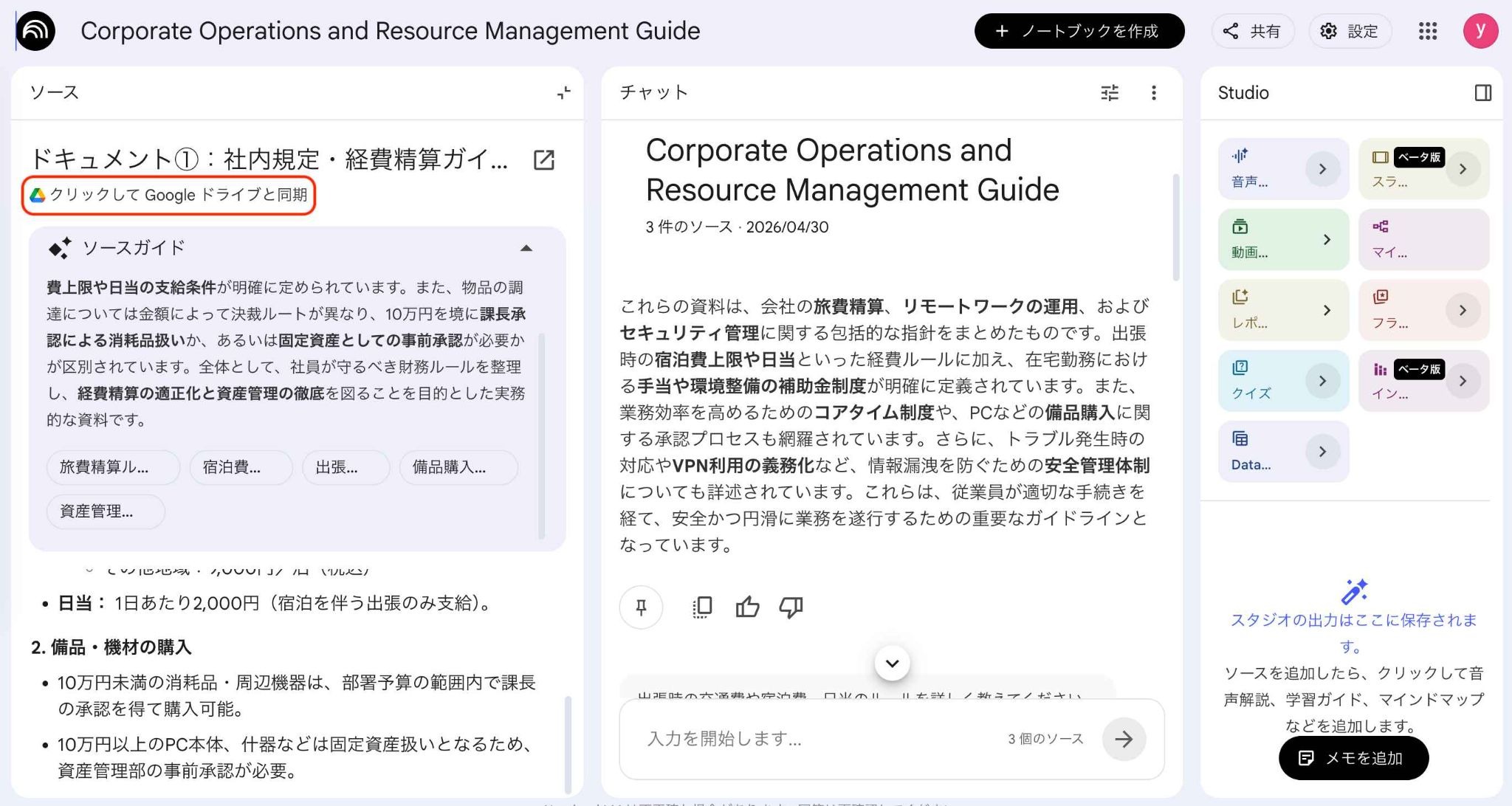The width and height of the screenshot is (1512, 806).
Task: Click the NotebookLM logo icon
Action: [35, 31]
